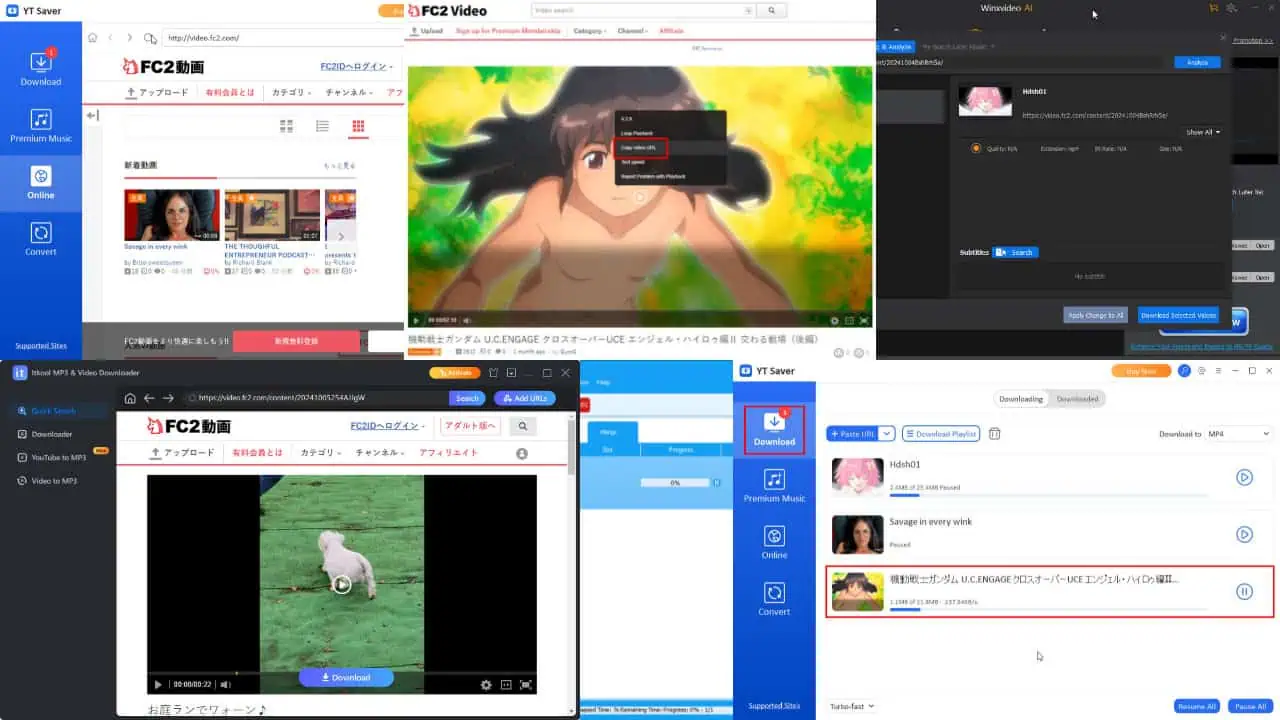Mute the Itkool video player volume

pyautogui.click(x=225, y=685)
